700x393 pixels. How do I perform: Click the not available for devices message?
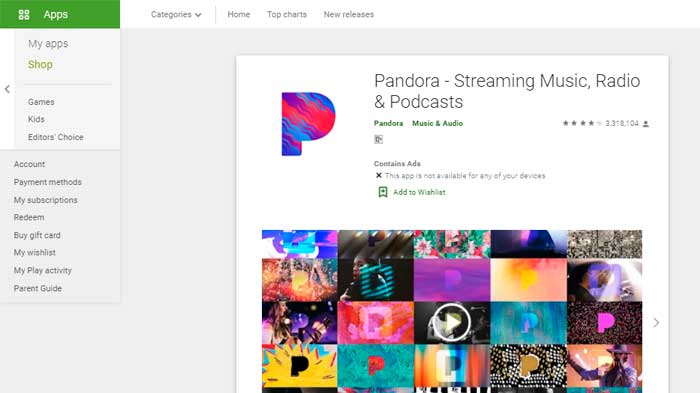(465, 176)
